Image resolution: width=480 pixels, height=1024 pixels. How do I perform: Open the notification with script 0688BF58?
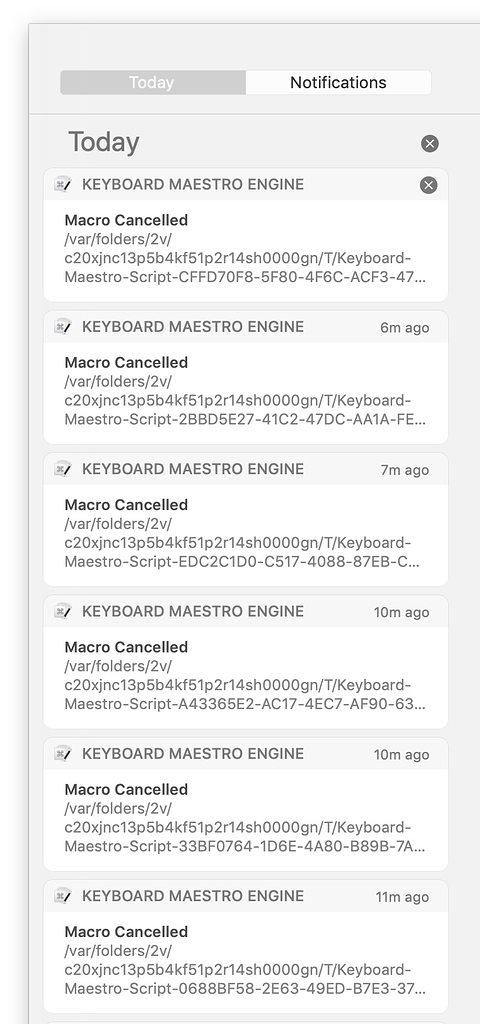tap(246, 947)
